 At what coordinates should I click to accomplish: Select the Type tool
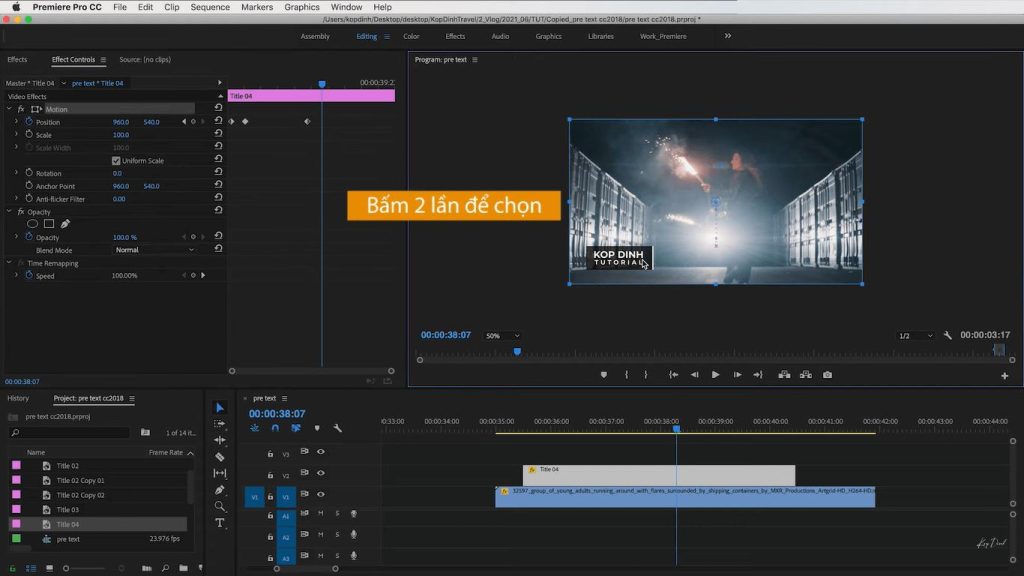(x=220, y=523)
